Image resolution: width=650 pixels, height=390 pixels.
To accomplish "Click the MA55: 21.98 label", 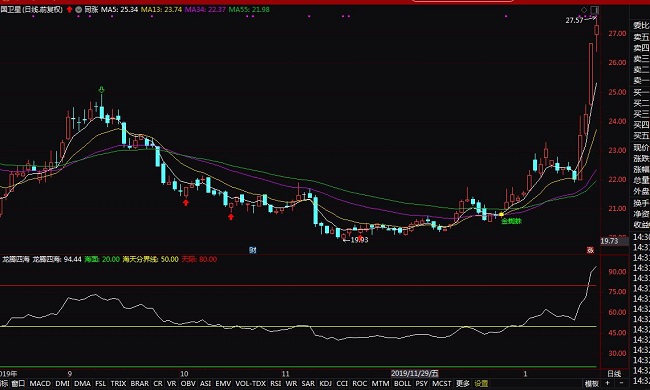I will 249,9.
